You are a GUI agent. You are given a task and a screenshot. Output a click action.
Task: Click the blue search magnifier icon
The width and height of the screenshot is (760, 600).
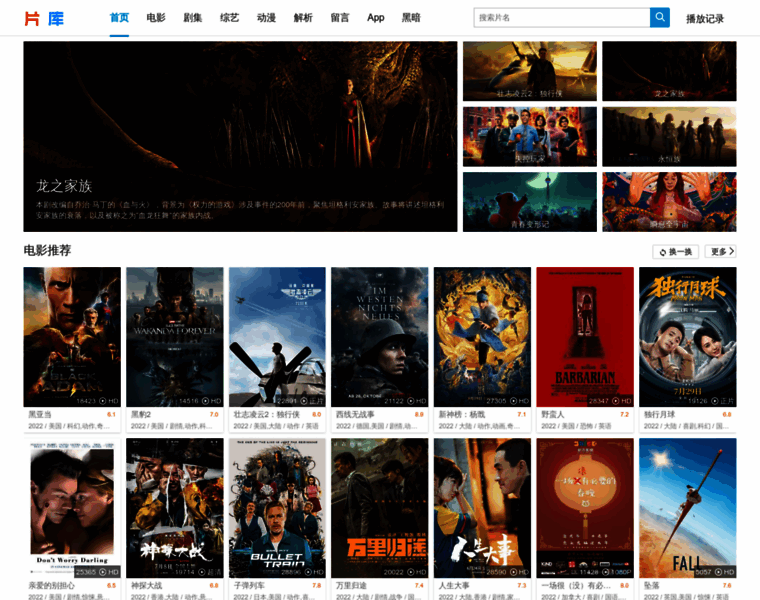coord(660,18)
